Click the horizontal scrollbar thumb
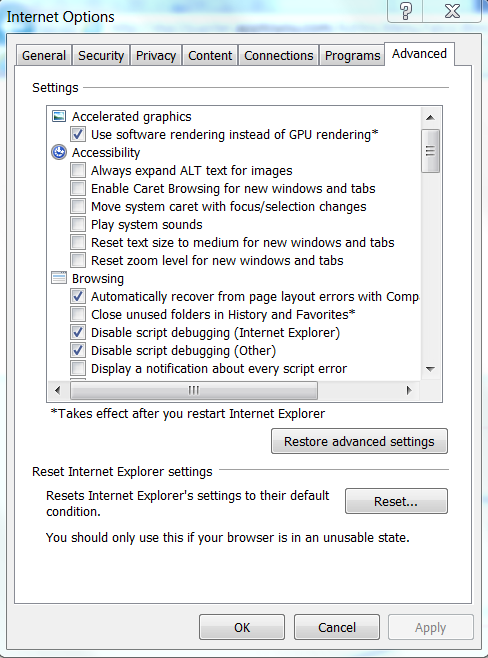This screenshot has height=658, width=488. click(194, 391)
